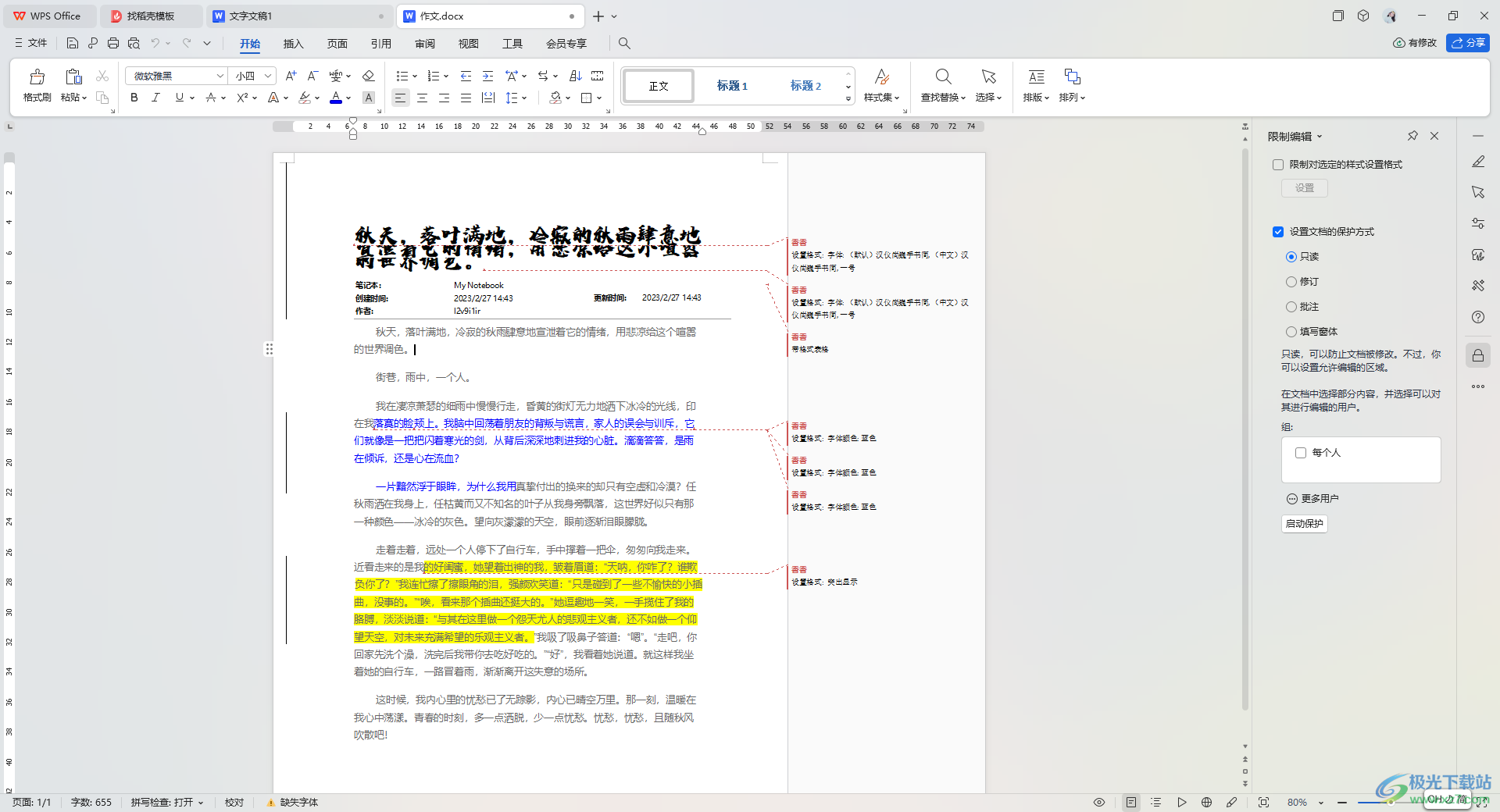Open the font name dropdown 微软雅黑
Screen dimensions: 1500x812
click(220, 76)
